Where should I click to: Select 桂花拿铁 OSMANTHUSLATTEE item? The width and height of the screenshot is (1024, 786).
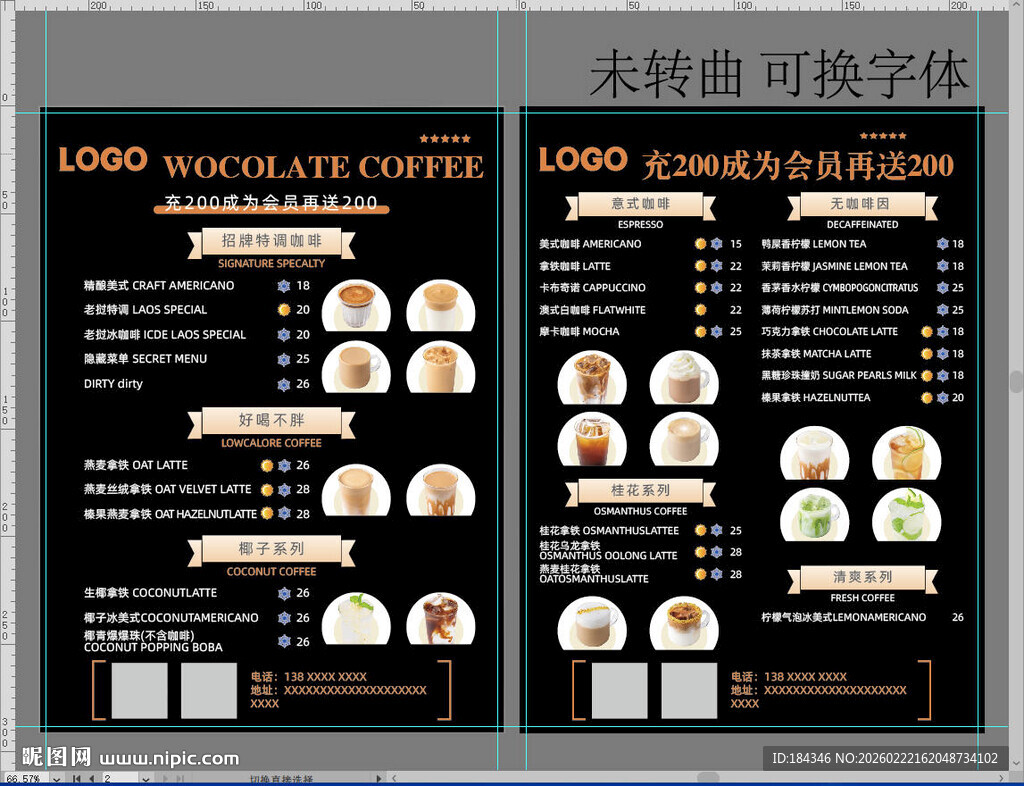(609, 531)
